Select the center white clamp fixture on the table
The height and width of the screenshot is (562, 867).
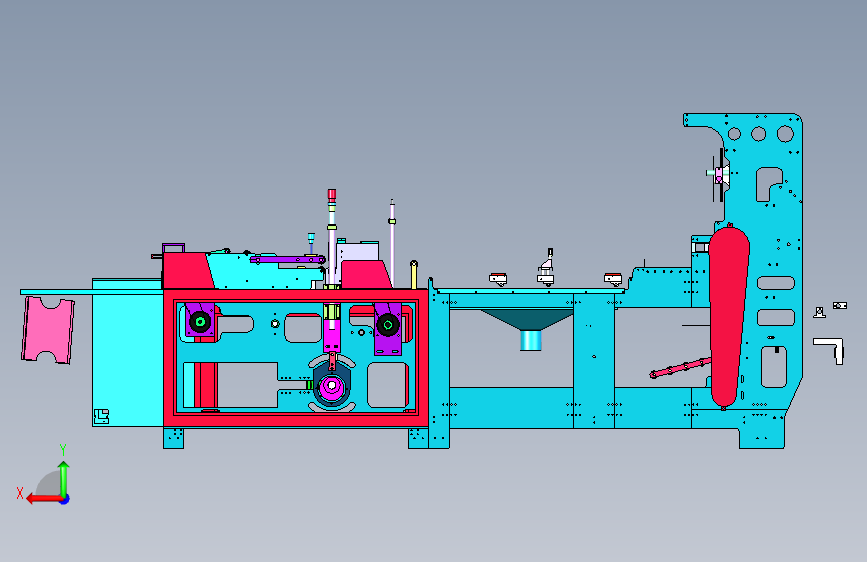(546, 268)
